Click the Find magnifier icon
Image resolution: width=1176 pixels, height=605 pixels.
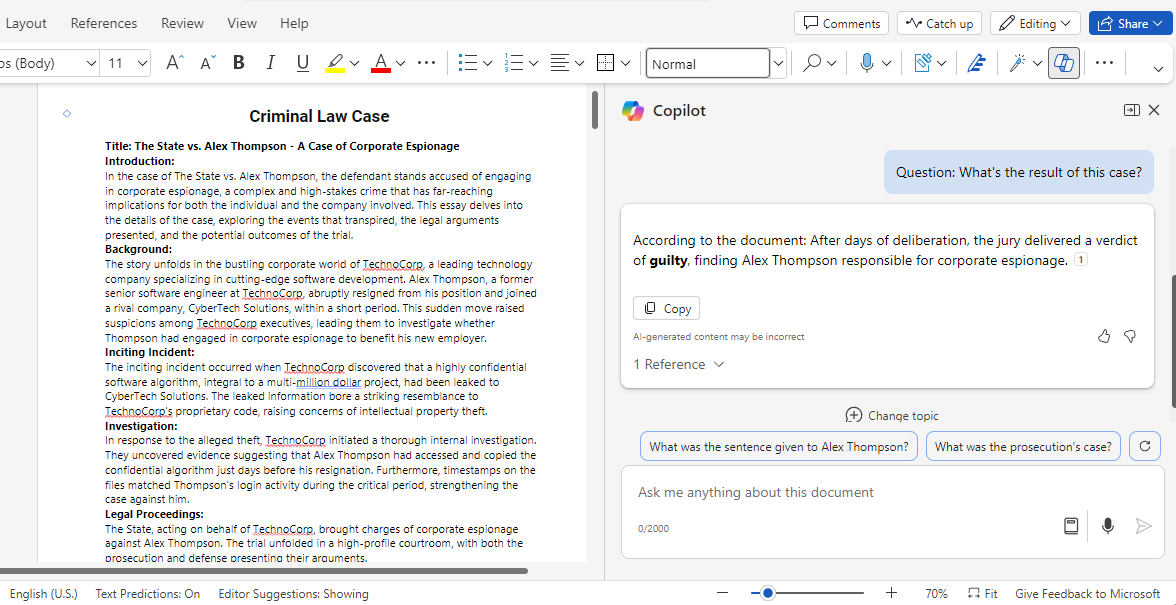(x=811, y=64)
